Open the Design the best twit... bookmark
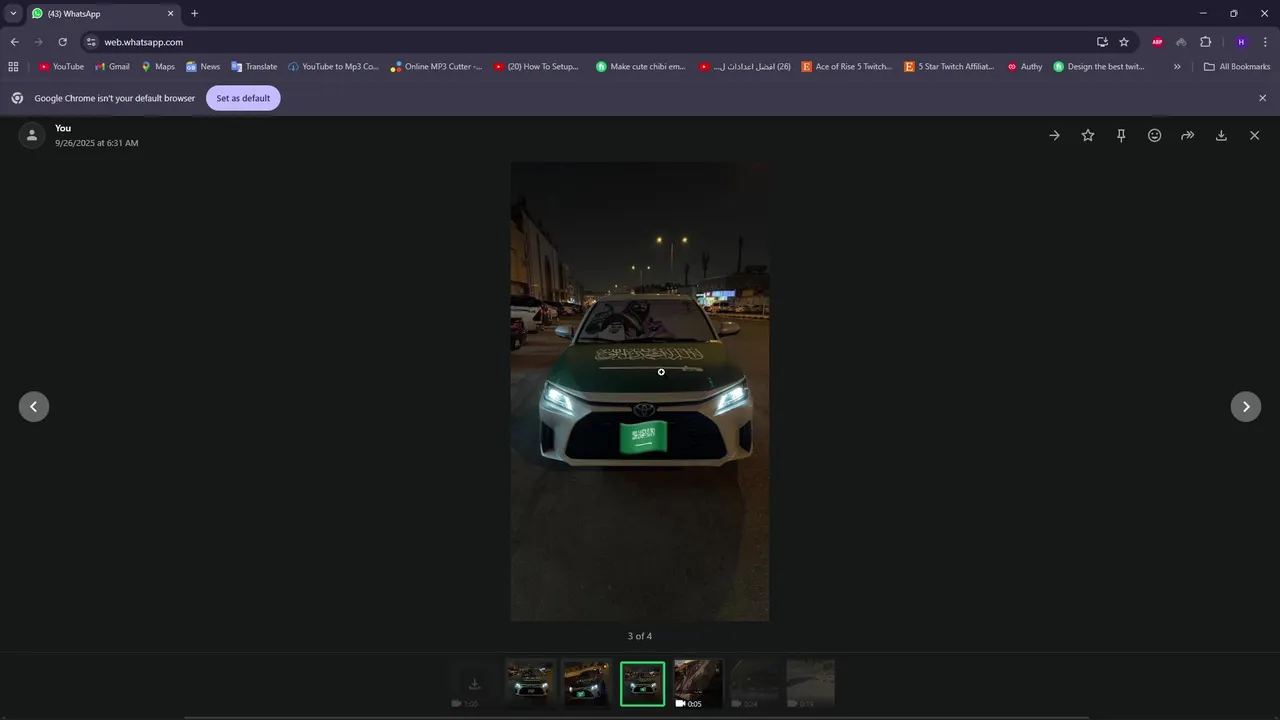 pos(1099,67)
